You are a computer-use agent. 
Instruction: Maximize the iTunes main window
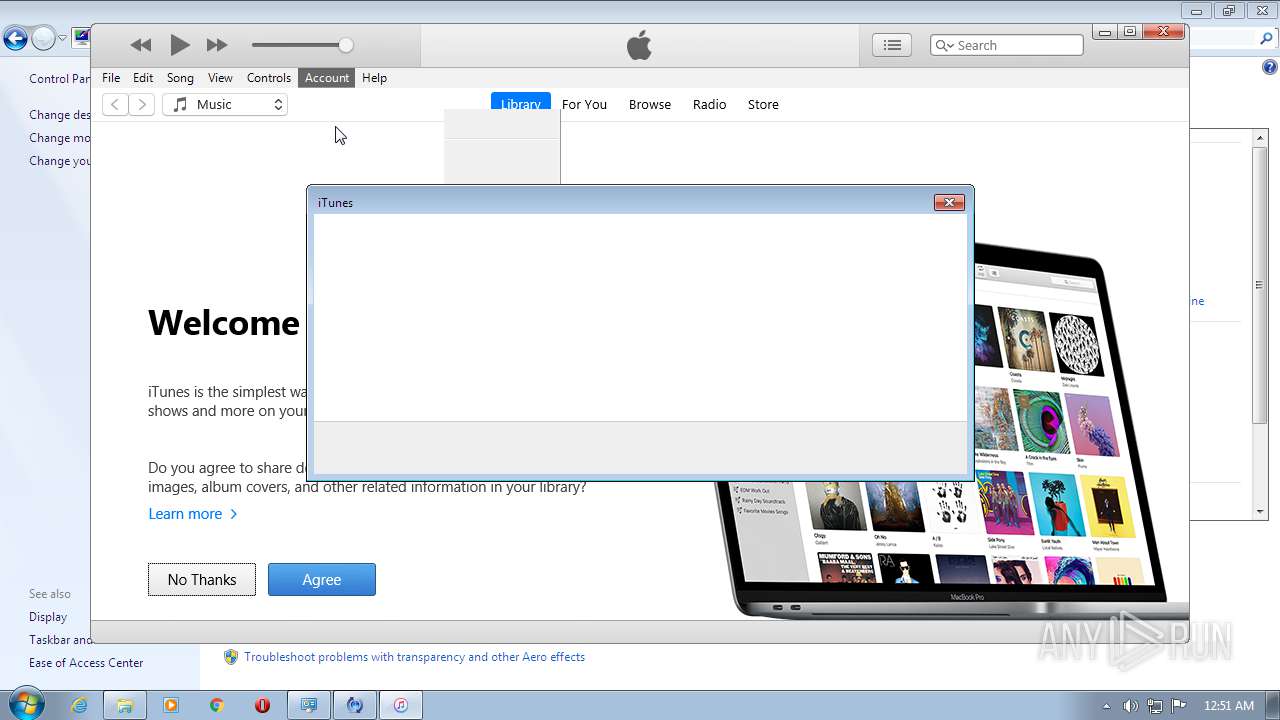pos(1130,32)
